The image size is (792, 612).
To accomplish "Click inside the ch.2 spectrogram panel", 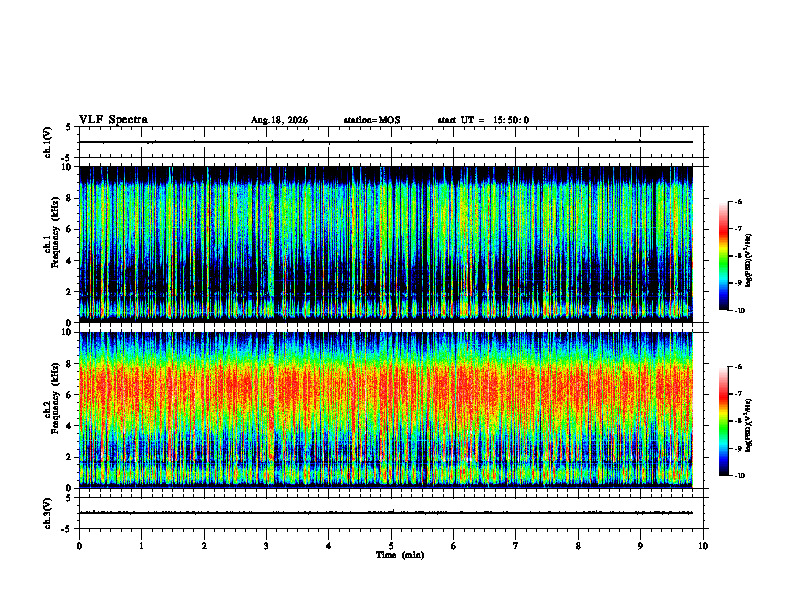I will point(386,410).
